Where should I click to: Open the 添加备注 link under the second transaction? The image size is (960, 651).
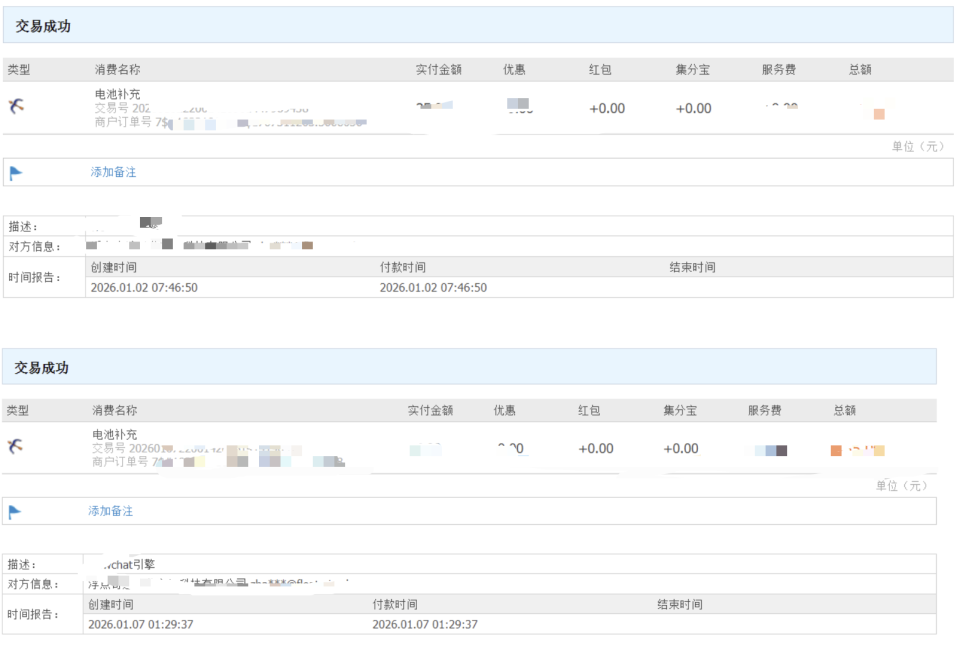click(110, 510)
